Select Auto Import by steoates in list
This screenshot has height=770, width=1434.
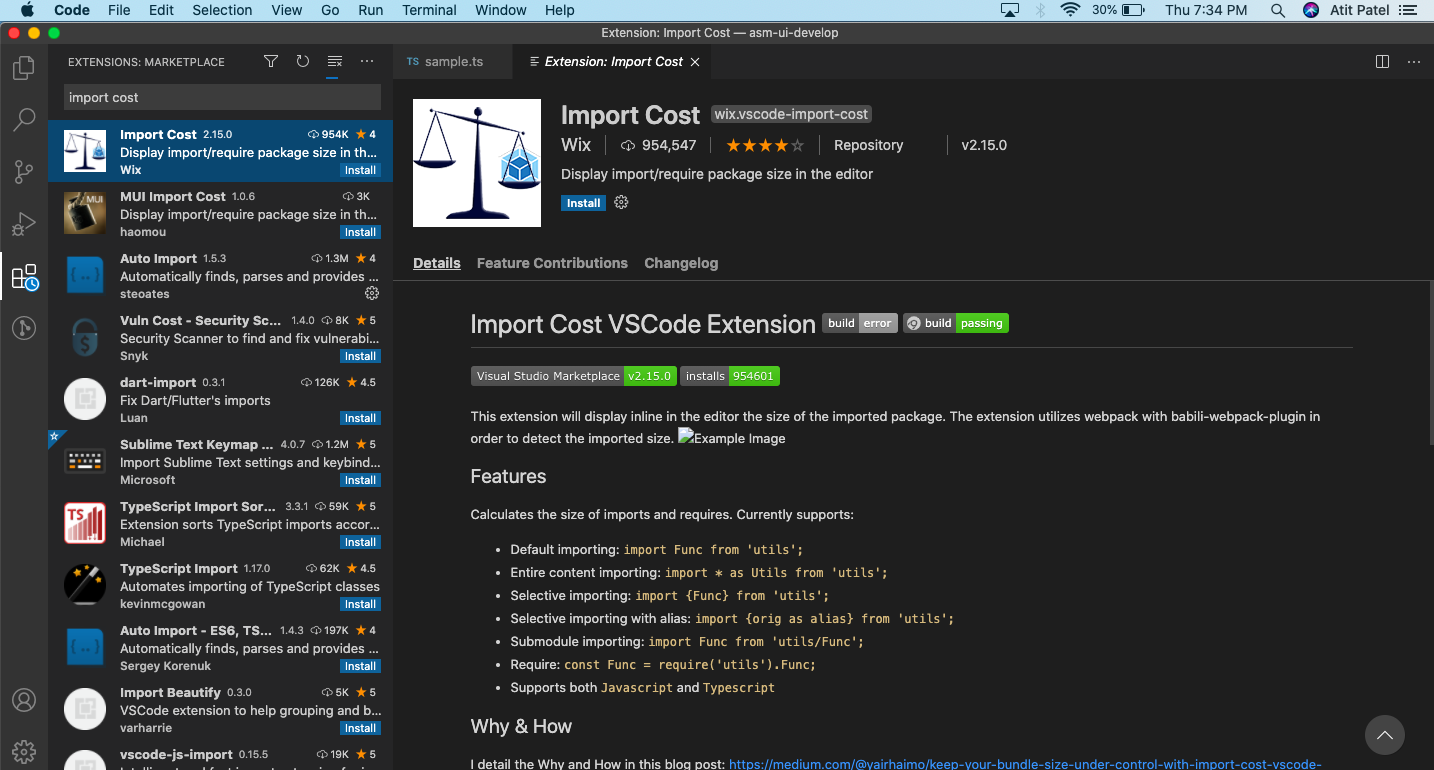pos(220,275)
